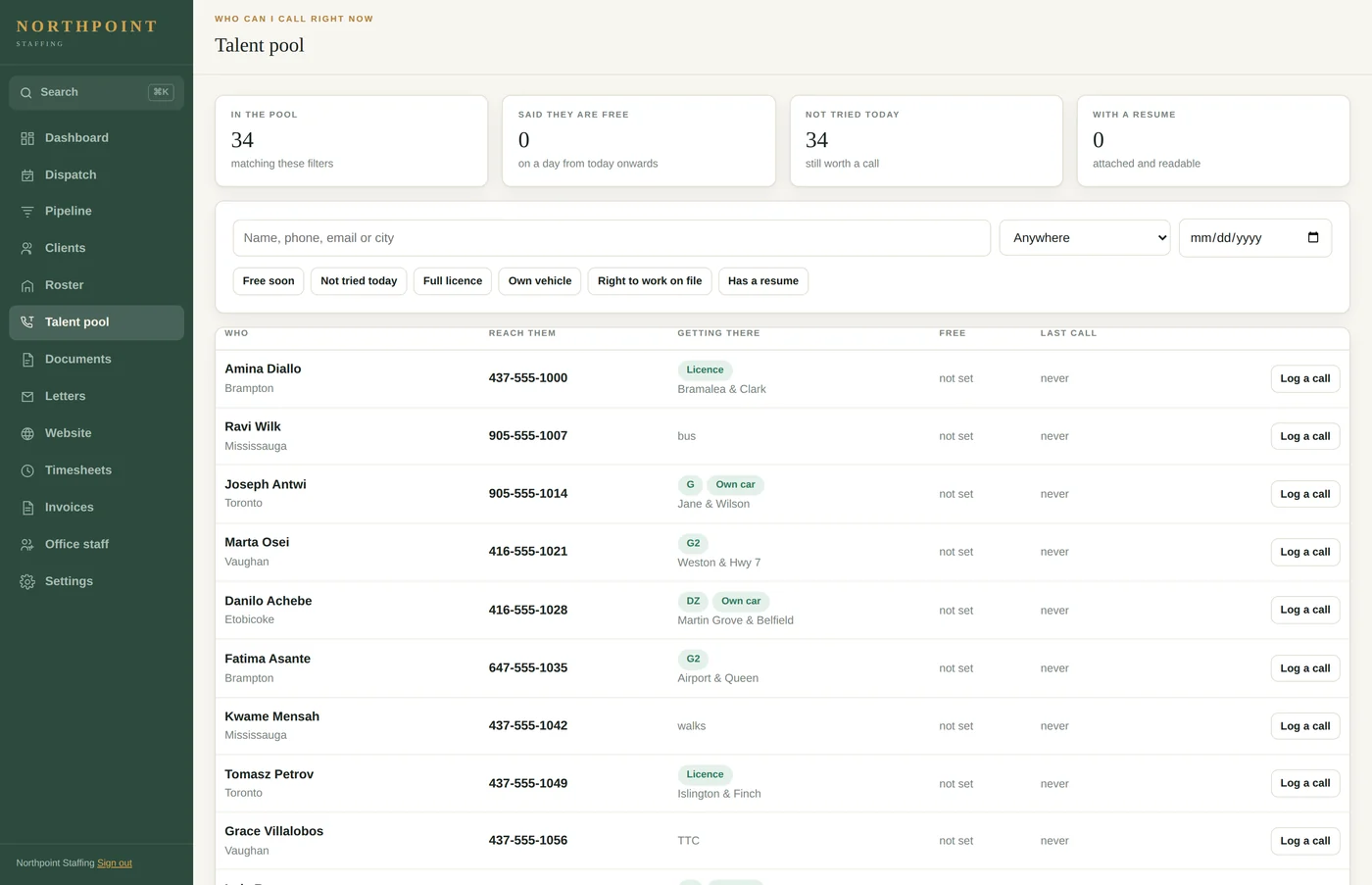The image size is (1372, 885).
Task: Click the Office staff users icon
Action: (x=27, y=545)
